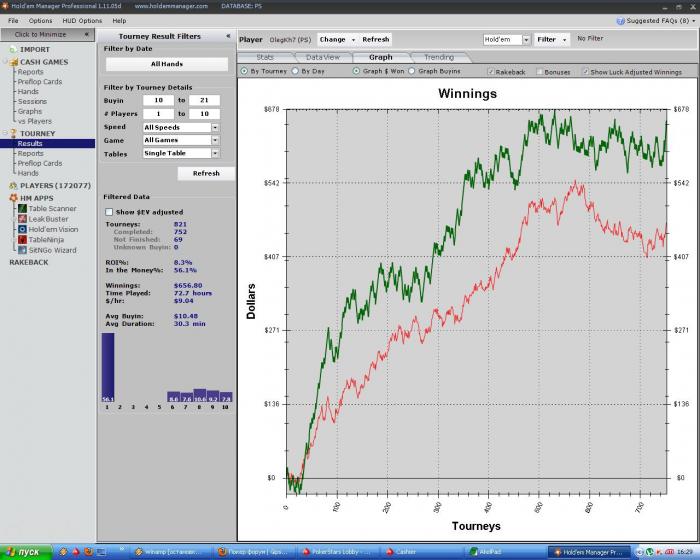Click Refresh below the tourney filters
This screenshot has height=560, width=700.
206,173
